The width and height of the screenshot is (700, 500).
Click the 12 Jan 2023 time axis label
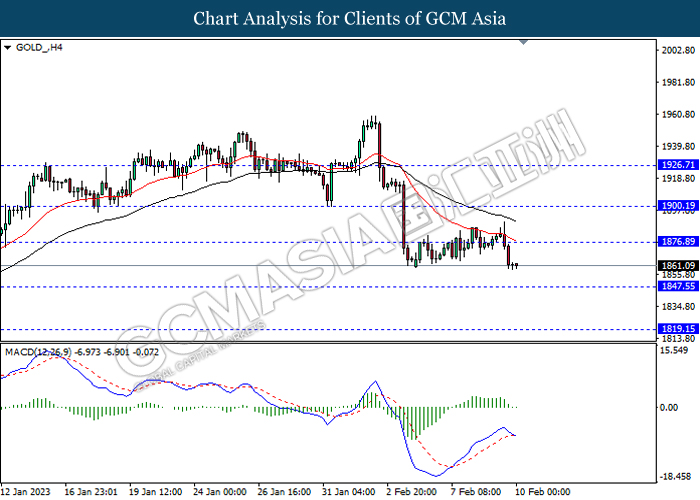[26, 492]
